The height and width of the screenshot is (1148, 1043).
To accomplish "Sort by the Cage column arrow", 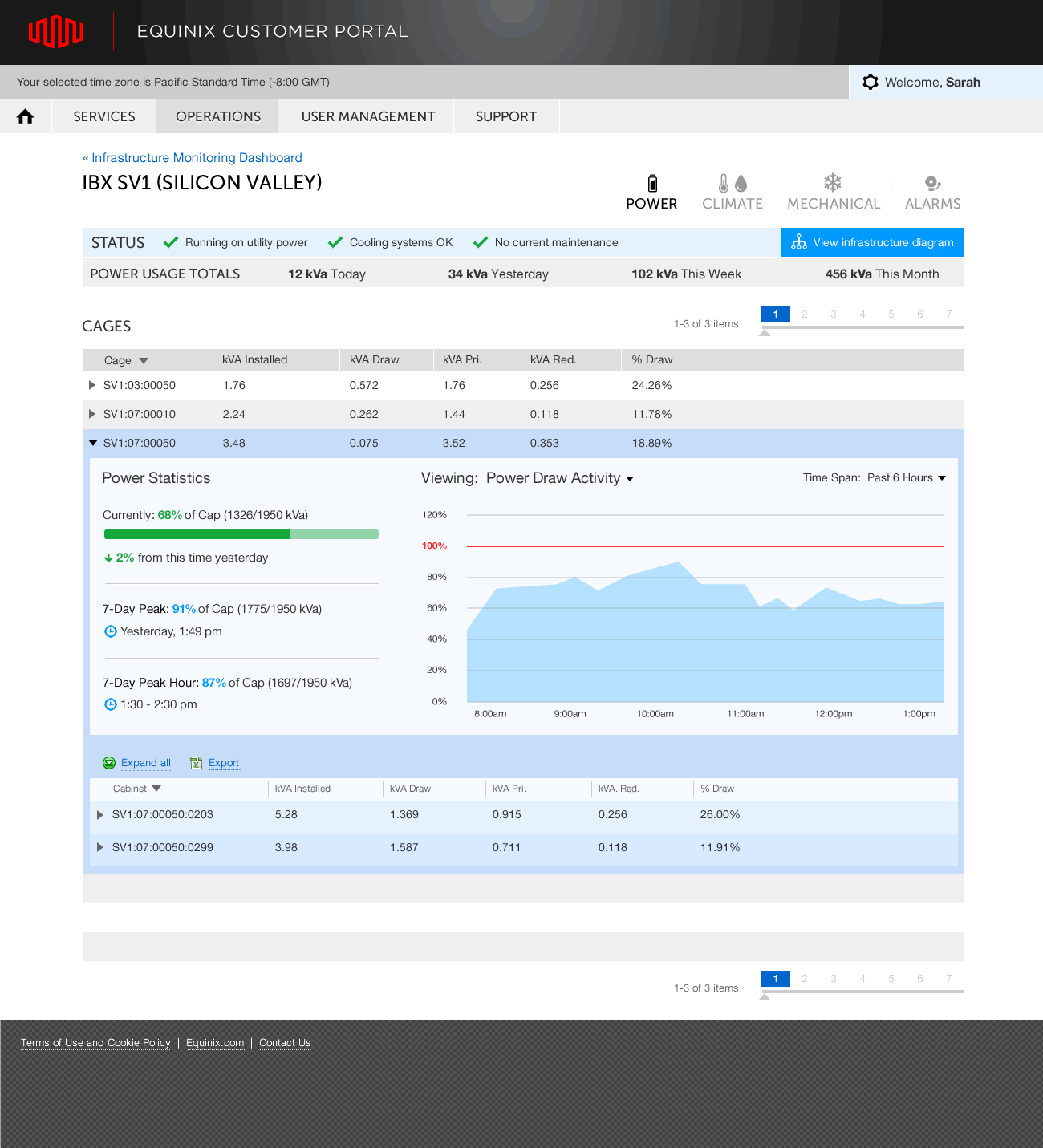I will [x=144, y=361].
